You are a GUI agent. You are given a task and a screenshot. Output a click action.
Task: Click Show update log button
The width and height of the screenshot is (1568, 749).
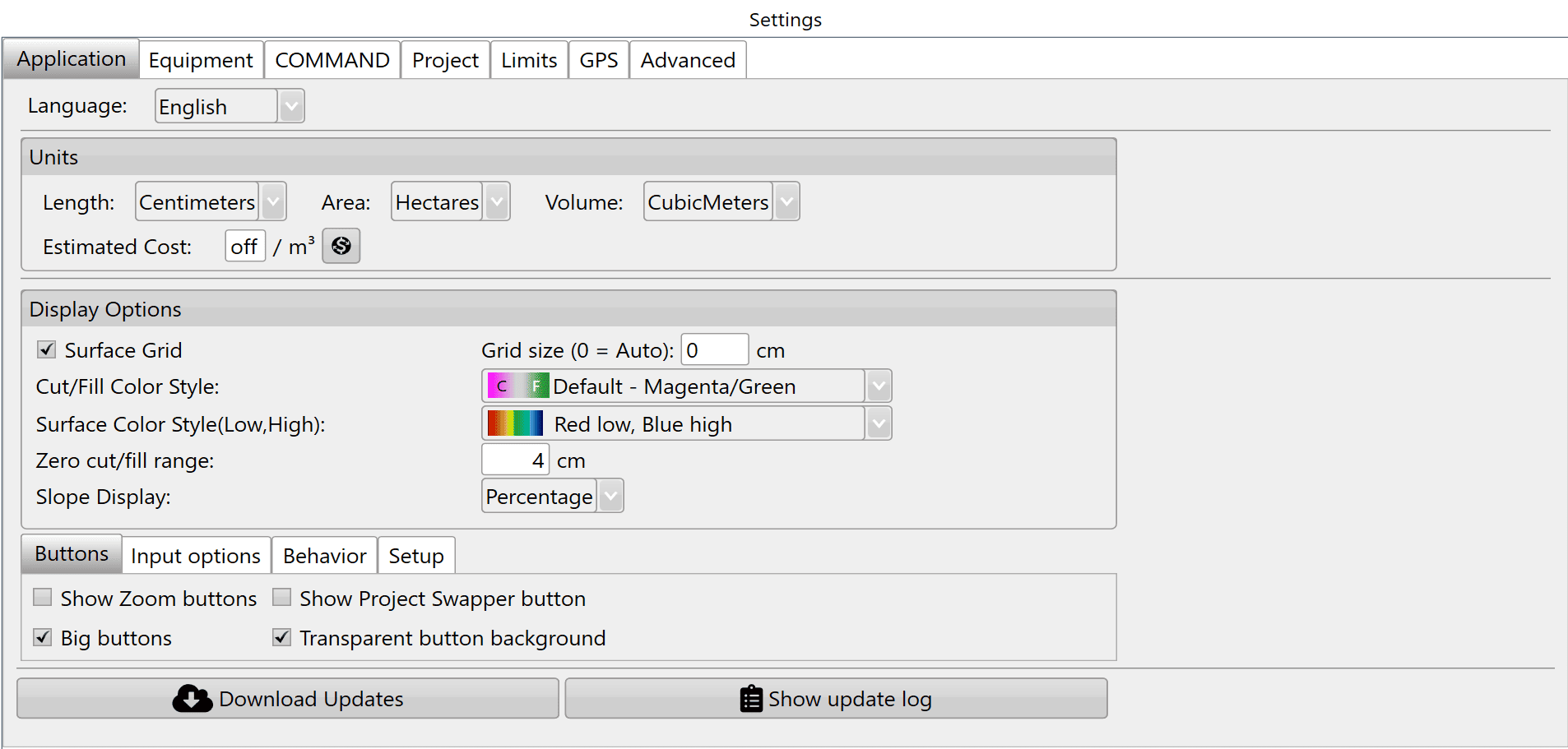[836, 698]
